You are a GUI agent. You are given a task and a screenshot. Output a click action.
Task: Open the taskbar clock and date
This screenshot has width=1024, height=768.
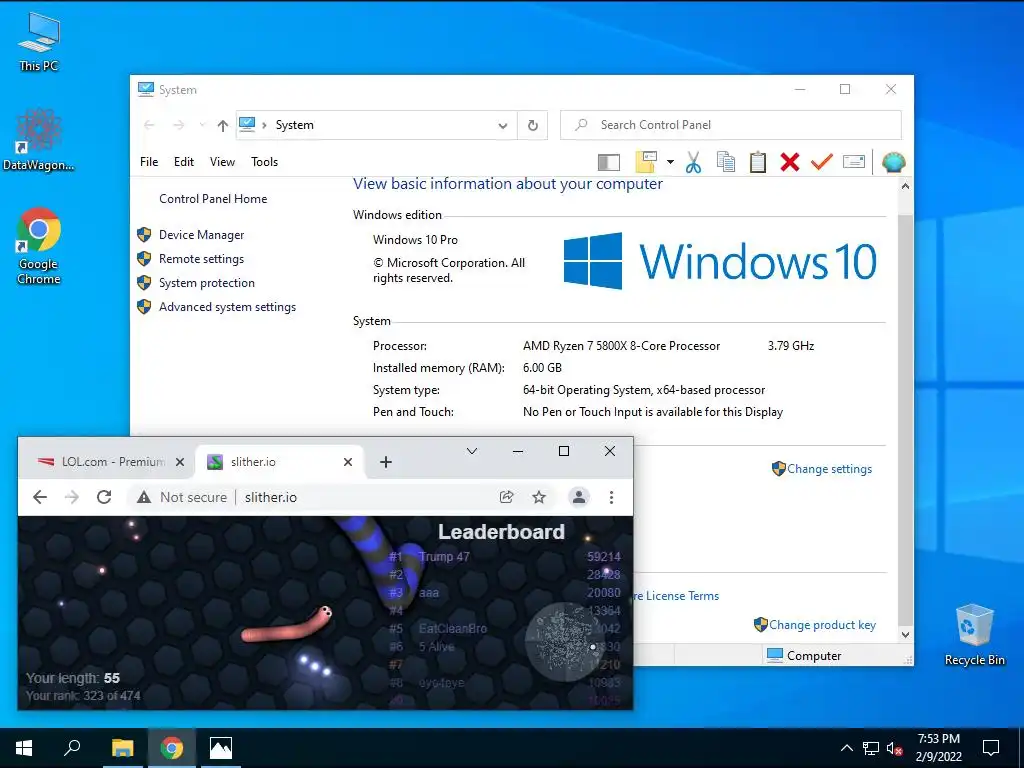coord(938,748)
